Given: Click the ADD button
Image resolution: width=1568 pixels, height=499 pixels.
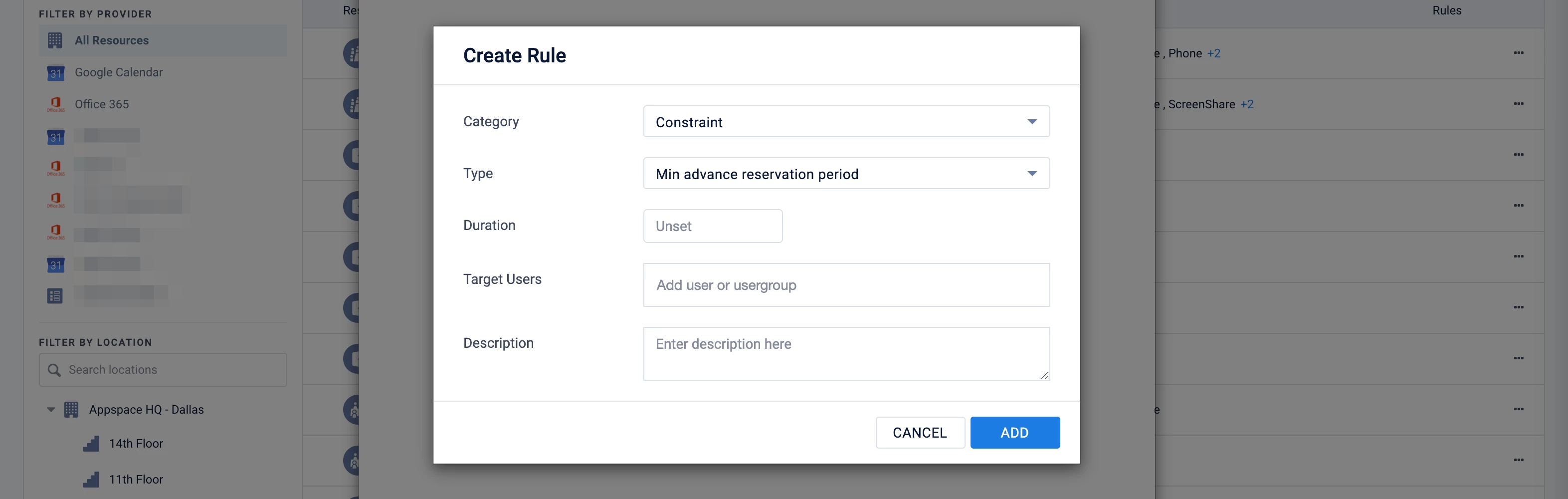Looking at the screenshot, I should (x=1014, y=433).
